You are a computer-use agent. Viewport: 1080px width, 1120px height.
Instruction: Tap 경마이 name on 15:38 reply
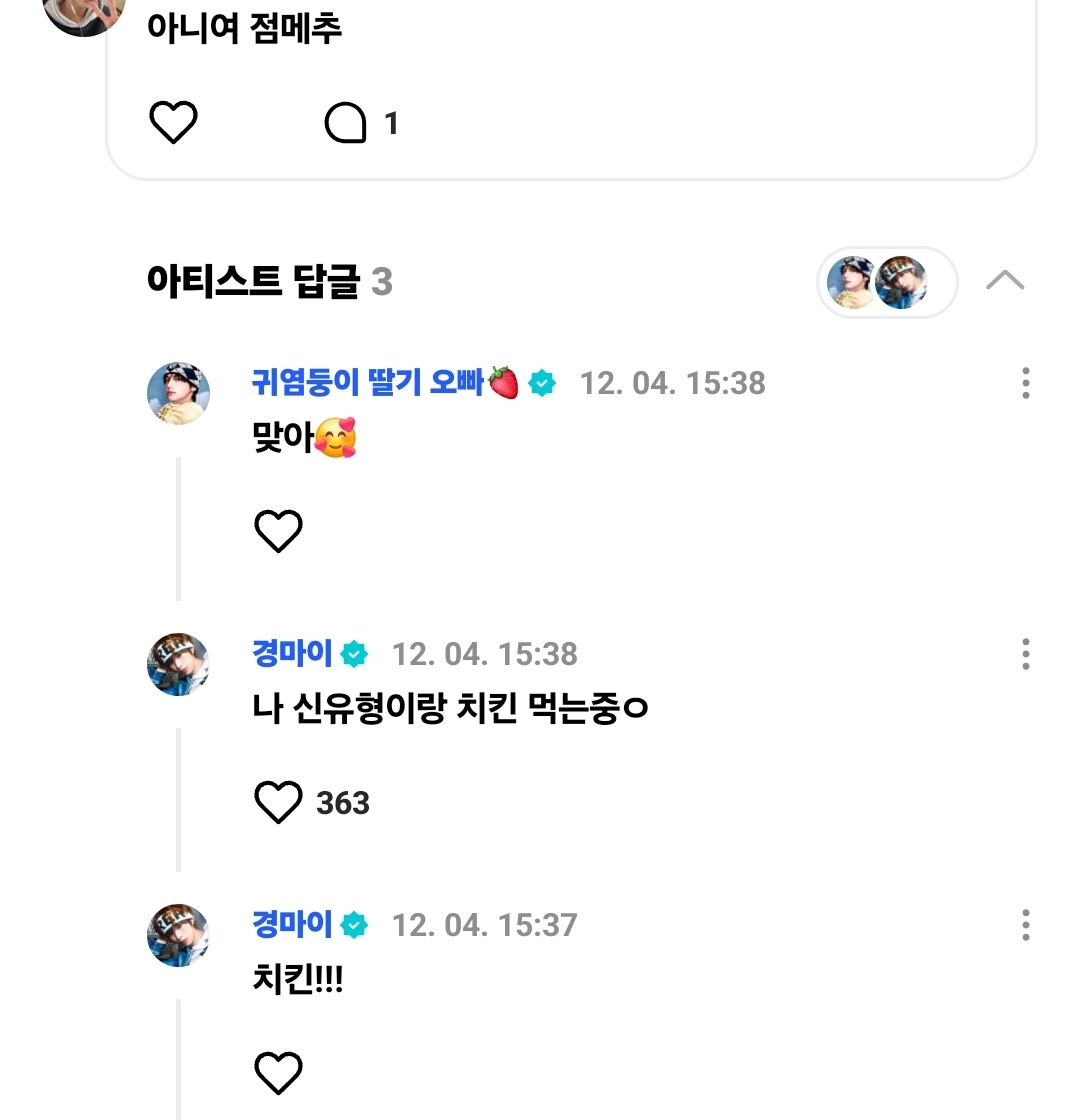pos(292,654)
